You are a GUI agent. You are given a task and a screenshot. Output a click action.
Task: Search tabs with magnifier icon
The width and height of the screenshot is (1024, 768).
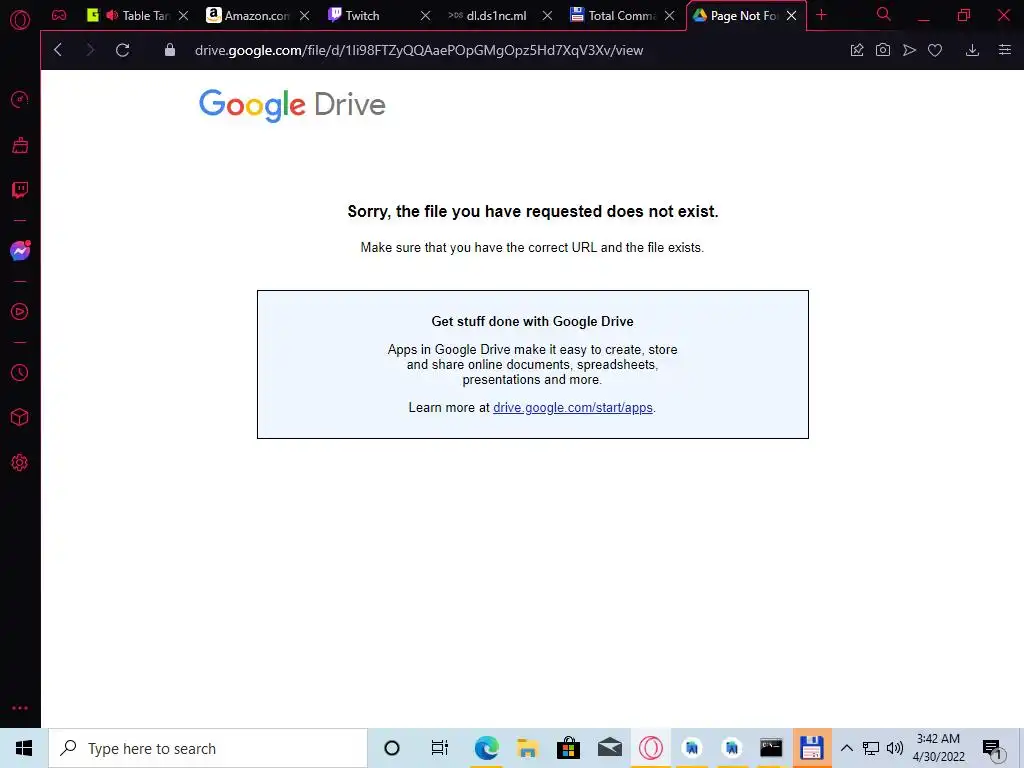click(884, 14)
